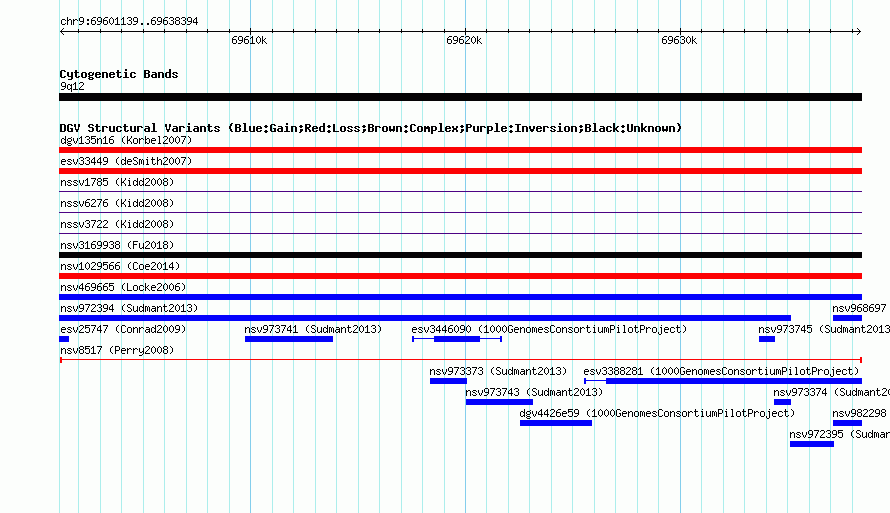
Task: Click the blue feature glyph under esv3446090
Action: coord(457,339)
